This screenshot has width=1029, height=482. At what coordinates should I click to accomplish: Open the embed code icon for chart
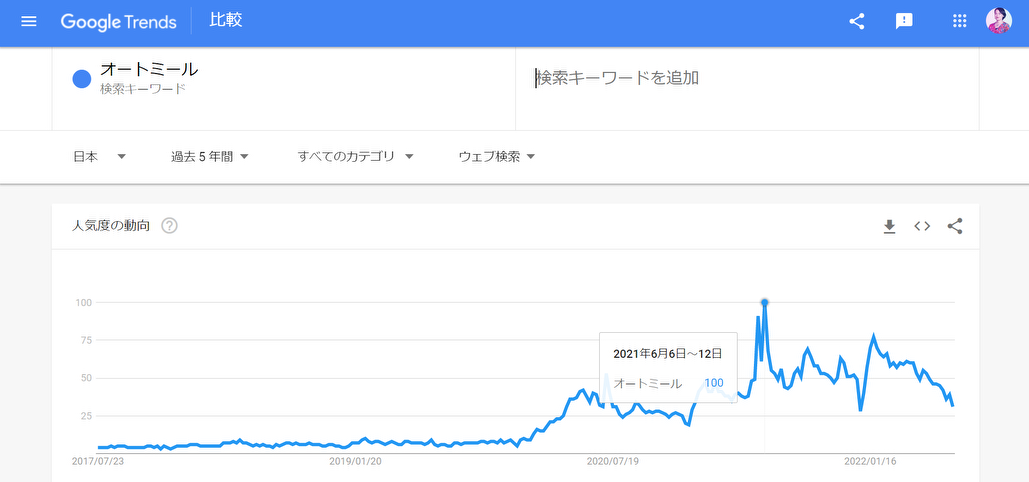pyautogui.click(x=922, y=227)
